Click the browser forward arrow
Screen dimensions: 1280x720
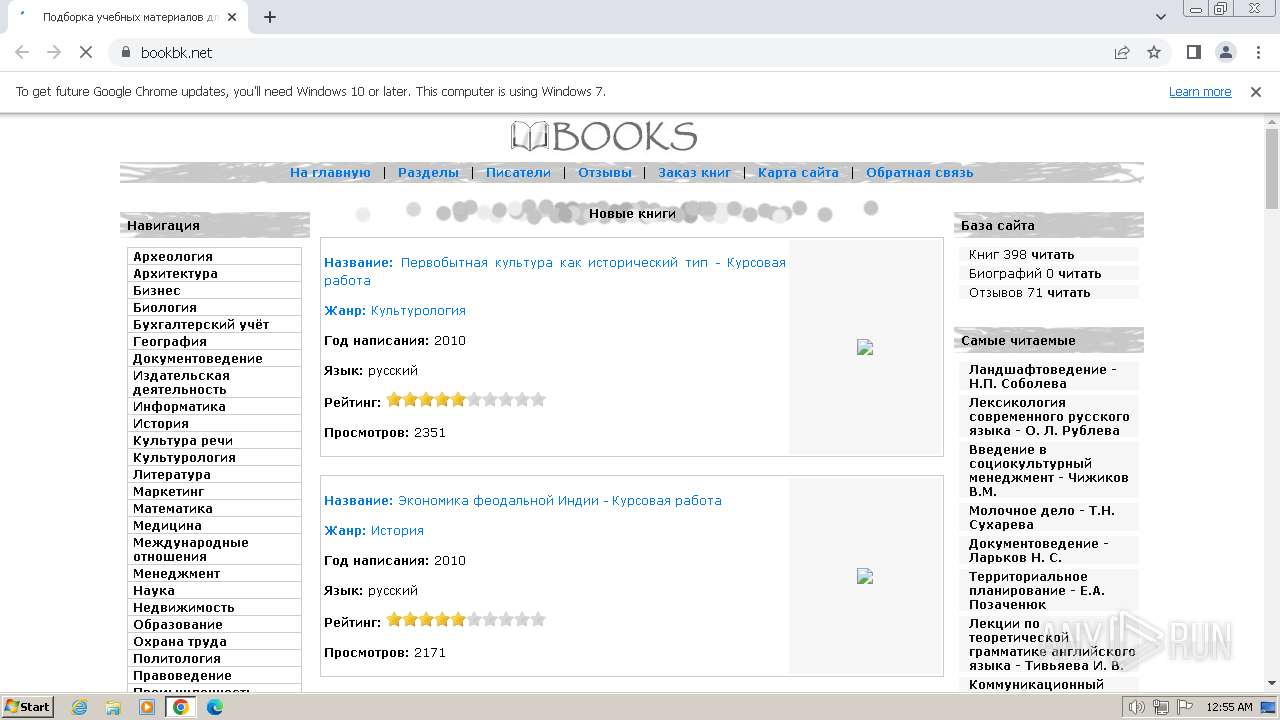coord(54,52)
